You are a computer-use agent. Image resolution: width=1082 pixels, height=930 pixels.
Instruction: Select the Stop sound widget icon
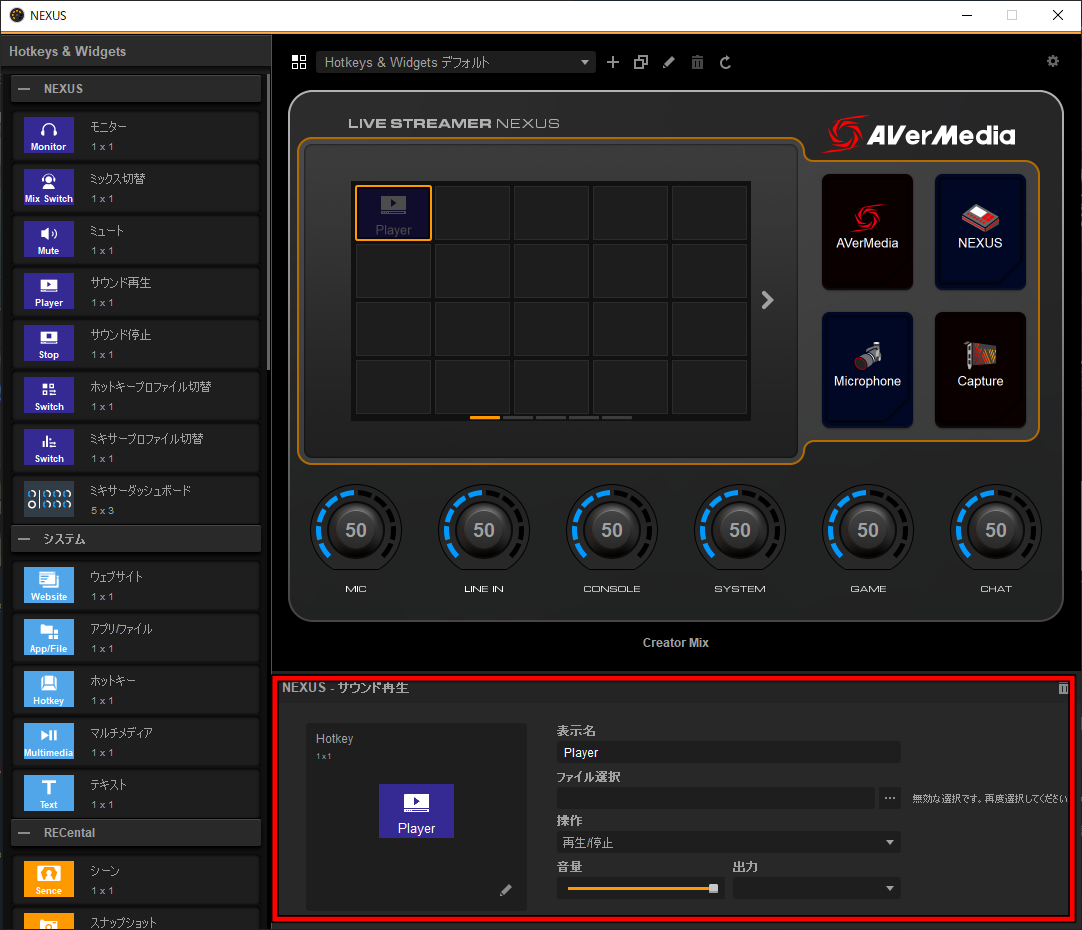[x=48, y=343]
